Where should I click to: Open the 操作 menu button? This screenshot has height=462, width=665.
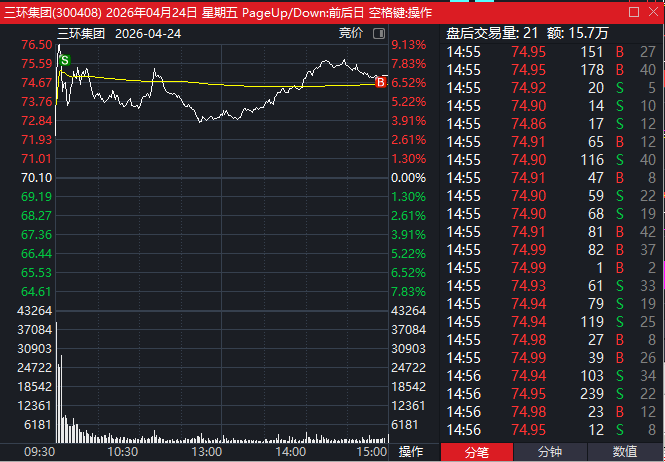[x=411, y=451]
